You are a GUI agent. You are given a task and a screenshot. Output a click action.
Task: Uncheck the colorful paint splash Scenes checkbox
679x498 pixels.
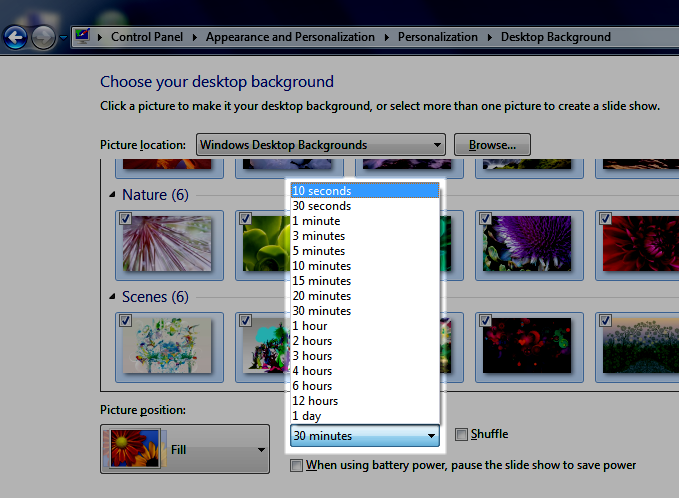click(245, 320)
